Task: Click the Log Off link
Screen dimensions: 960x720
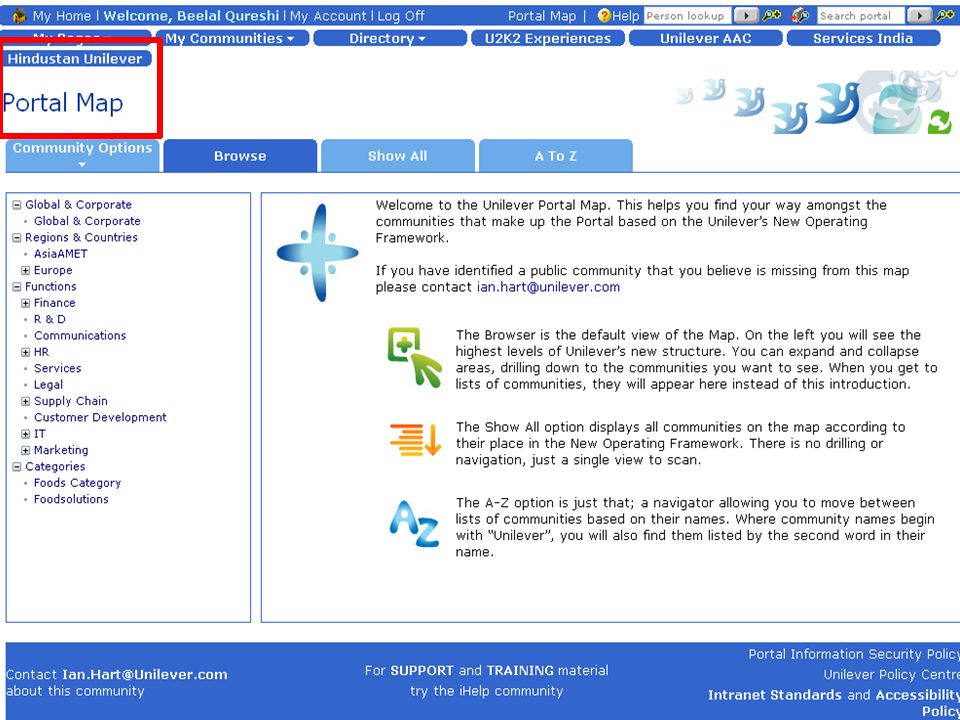Action: pos(401,16)
